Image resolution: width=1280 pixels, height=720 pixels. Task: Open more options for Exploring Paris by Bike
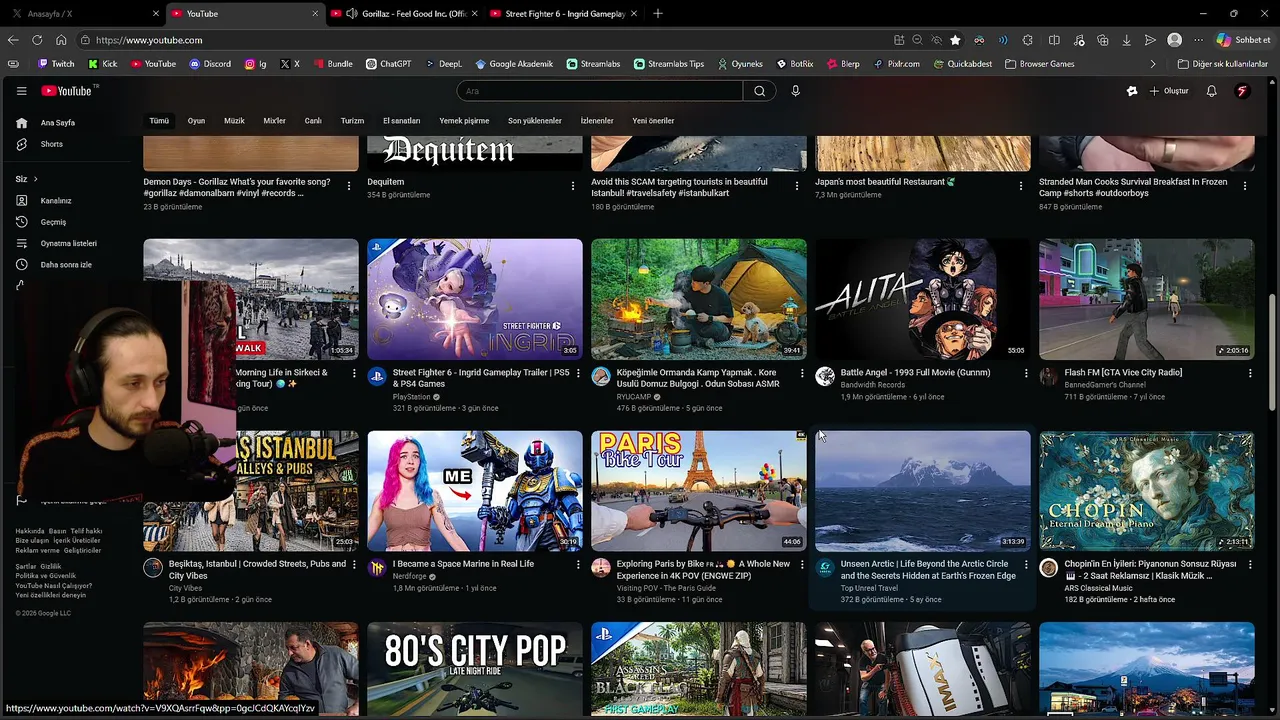[x=802, y=565]
